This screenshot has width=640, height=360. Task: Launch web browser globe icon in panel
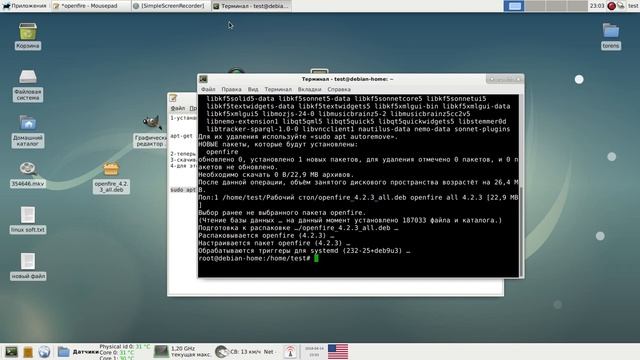44,351
